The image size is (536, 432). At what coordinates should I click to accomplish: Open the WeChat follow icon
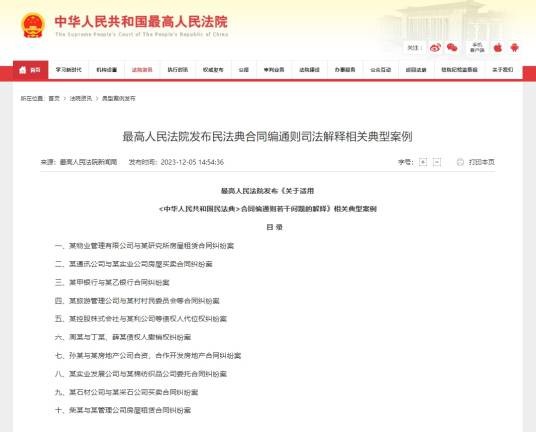[x=452, y=48]
